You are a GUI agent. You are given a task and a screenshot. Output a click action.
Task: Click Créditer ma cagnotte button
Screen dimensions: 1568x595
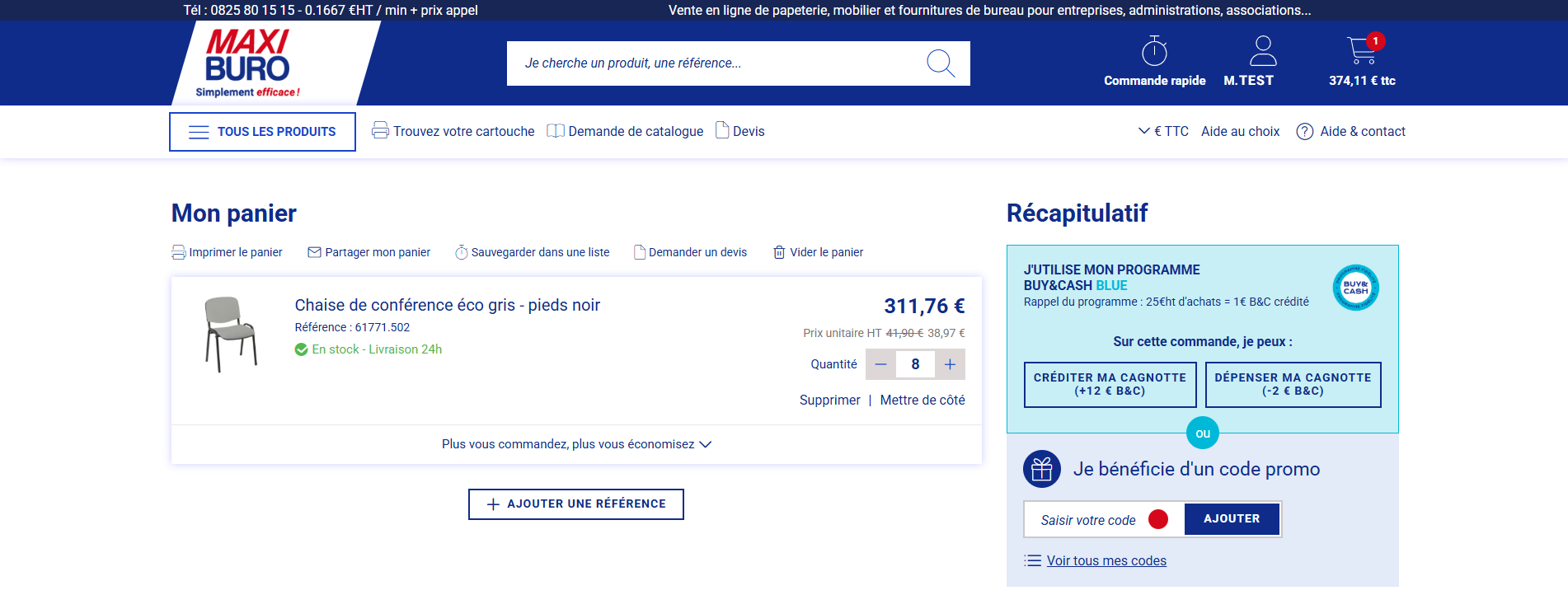click(1110, 384)
